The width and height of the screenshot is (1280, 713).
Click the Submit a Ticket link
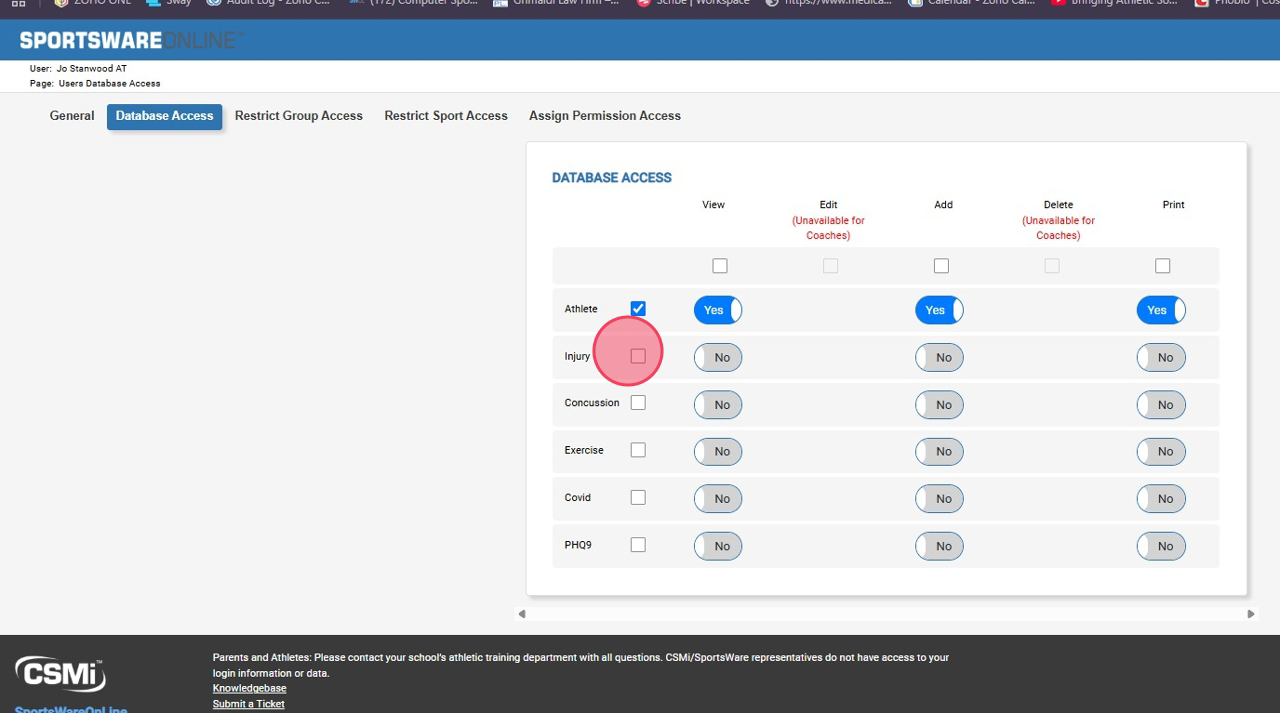coord(248,704)
